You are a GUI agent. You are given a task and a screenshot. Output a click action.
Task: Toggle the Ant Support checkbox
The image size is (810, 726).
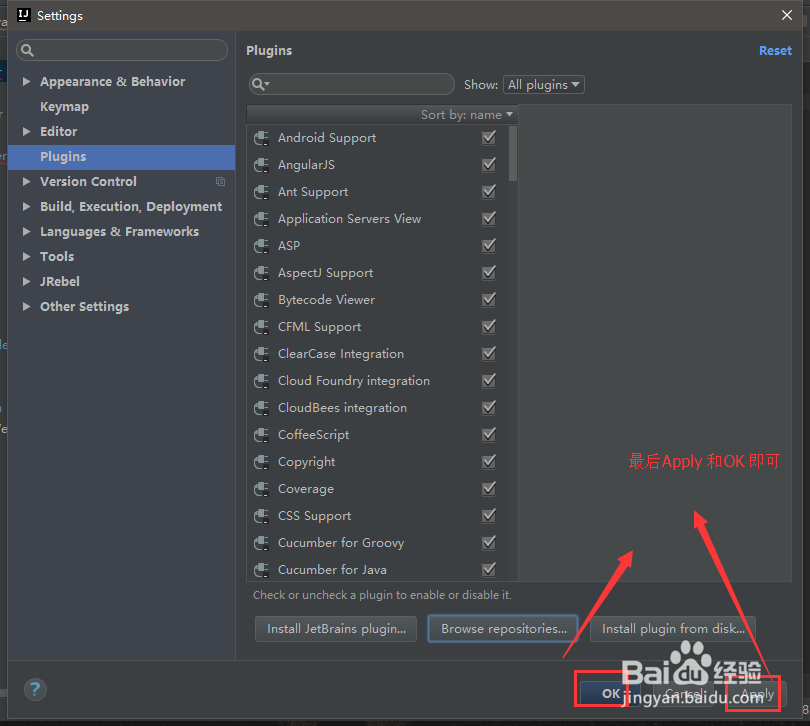point(489,191)
